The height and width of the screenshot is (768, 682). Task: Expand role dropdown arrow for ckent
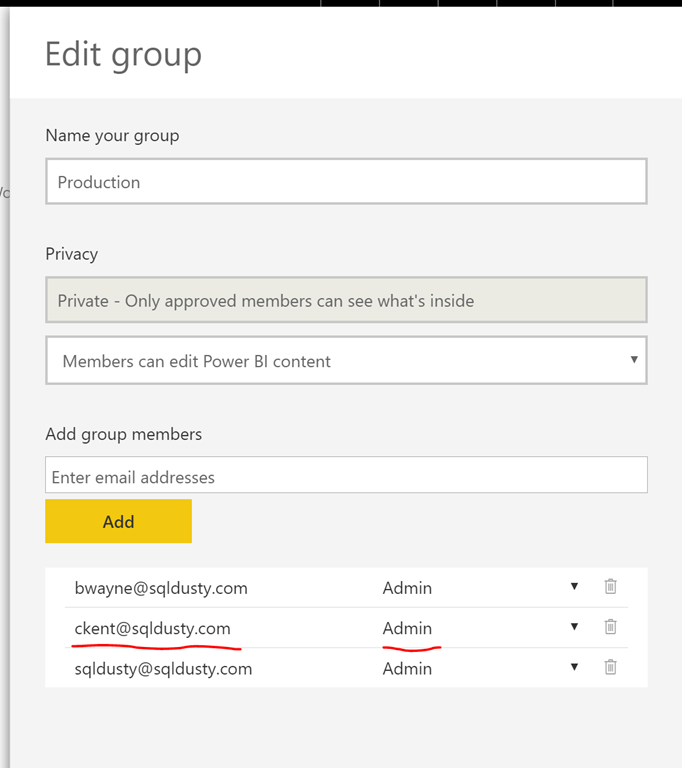[574, 627]
